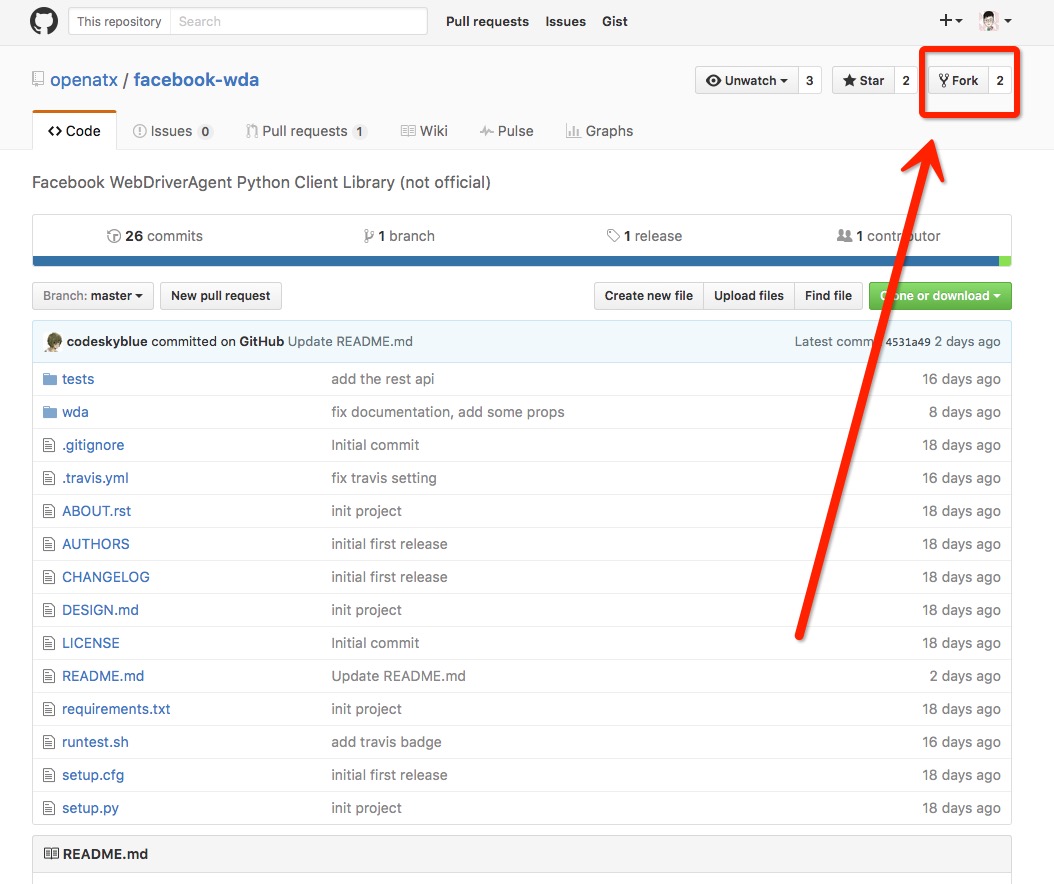The width and height of the screenshot is (1054, 884).
Task: Open the GitHub Octocat home logo
Action: [x=44, y=21]
